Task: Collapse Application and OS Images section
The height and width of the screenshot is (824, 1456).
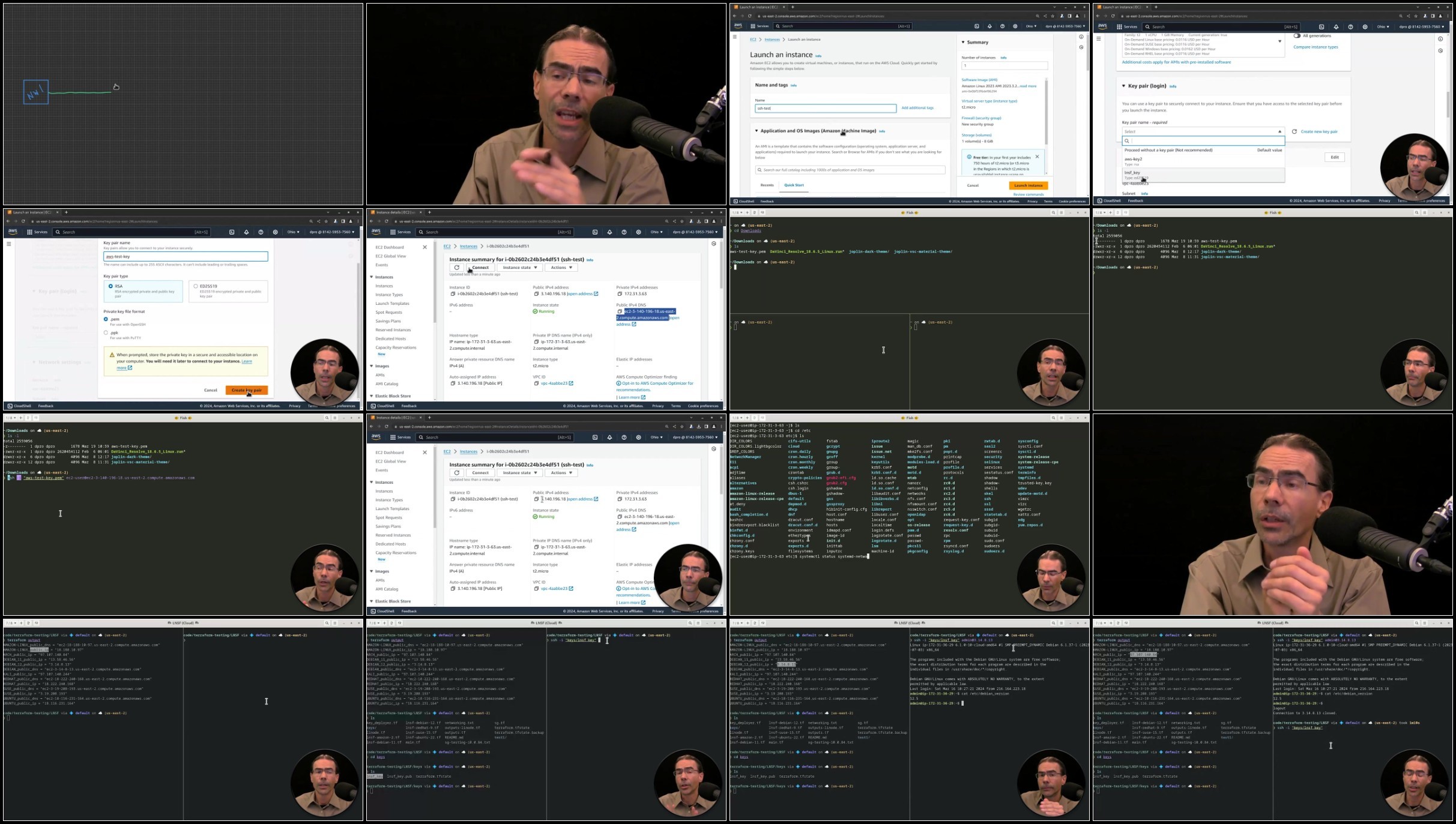Action: (x=757, y=131)
